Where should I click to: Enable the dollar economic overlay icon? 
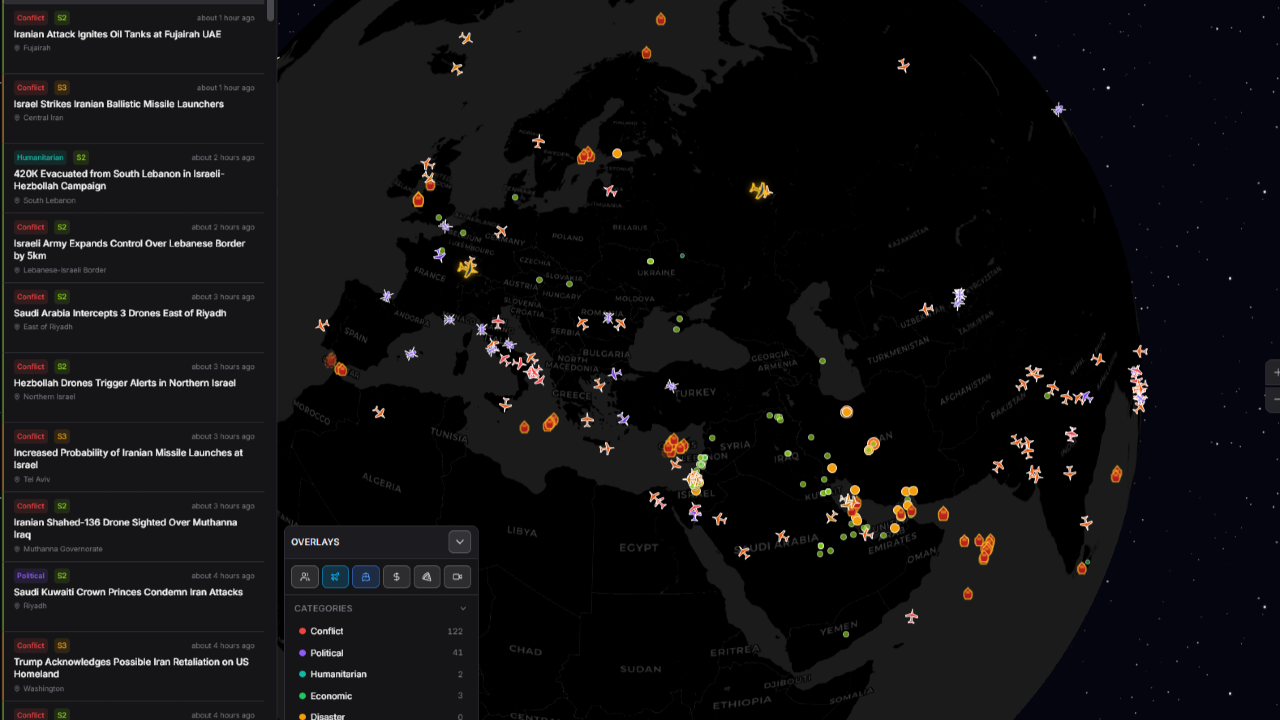pos(396,577)
